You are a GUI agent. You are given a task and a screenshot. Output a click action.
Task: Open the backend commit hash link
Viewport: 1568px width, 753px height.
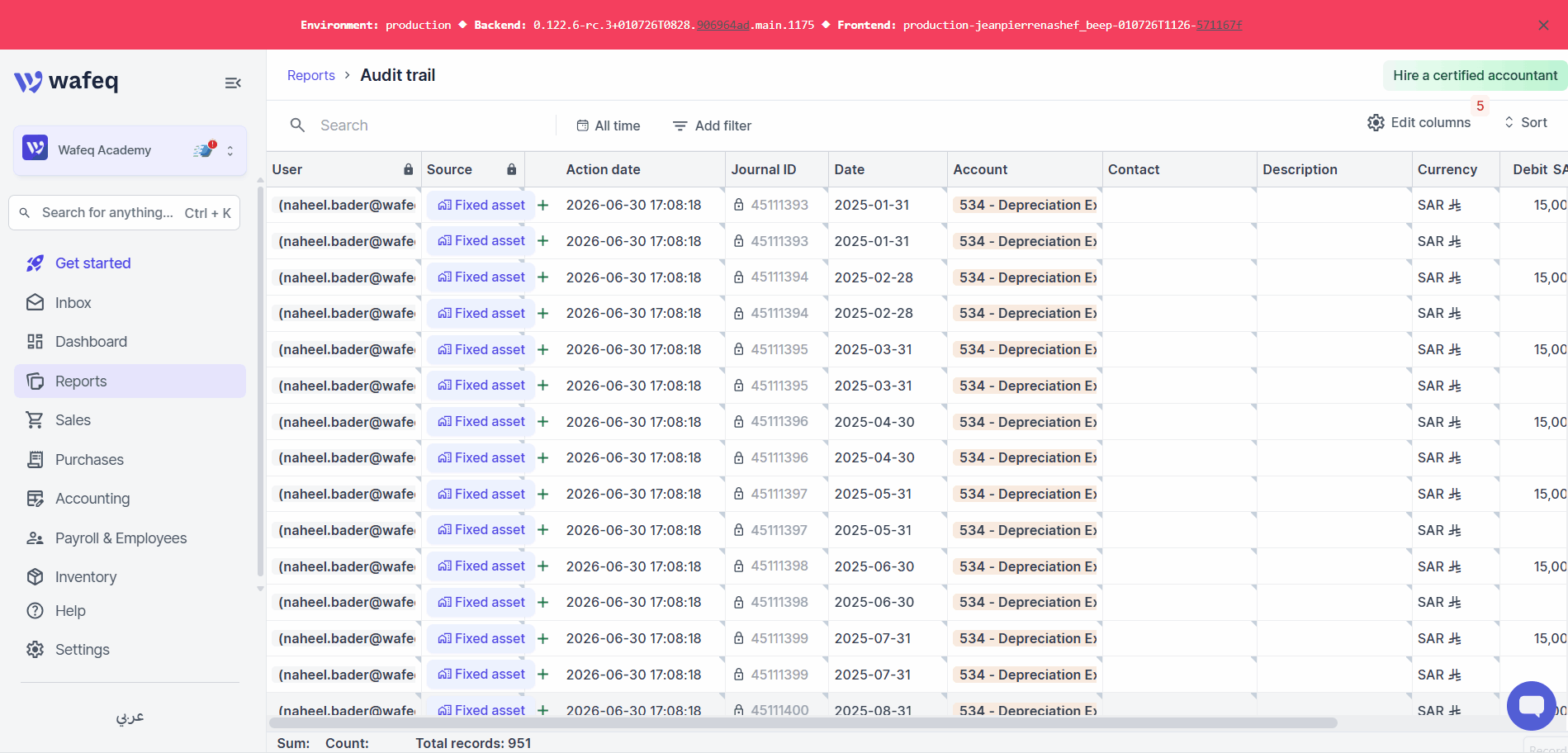tap(722, 25)
